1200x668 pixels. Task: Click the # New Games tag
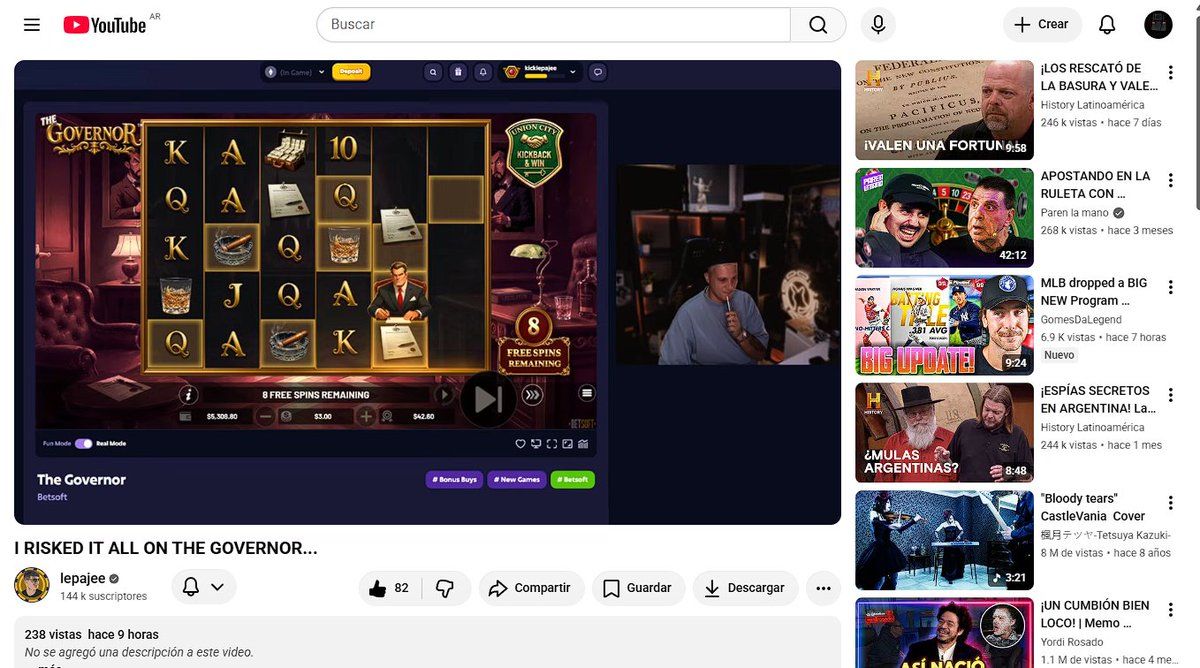click(x=517, y=480)
